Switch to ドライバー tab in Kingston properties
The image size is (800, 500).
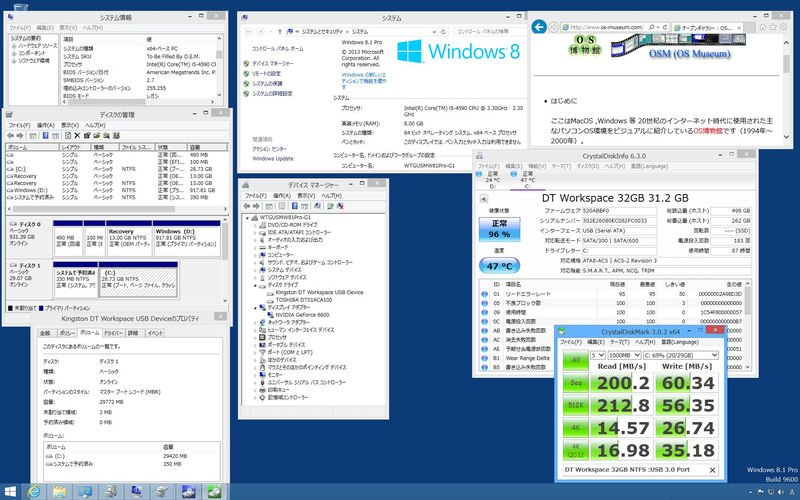[113, 333]
